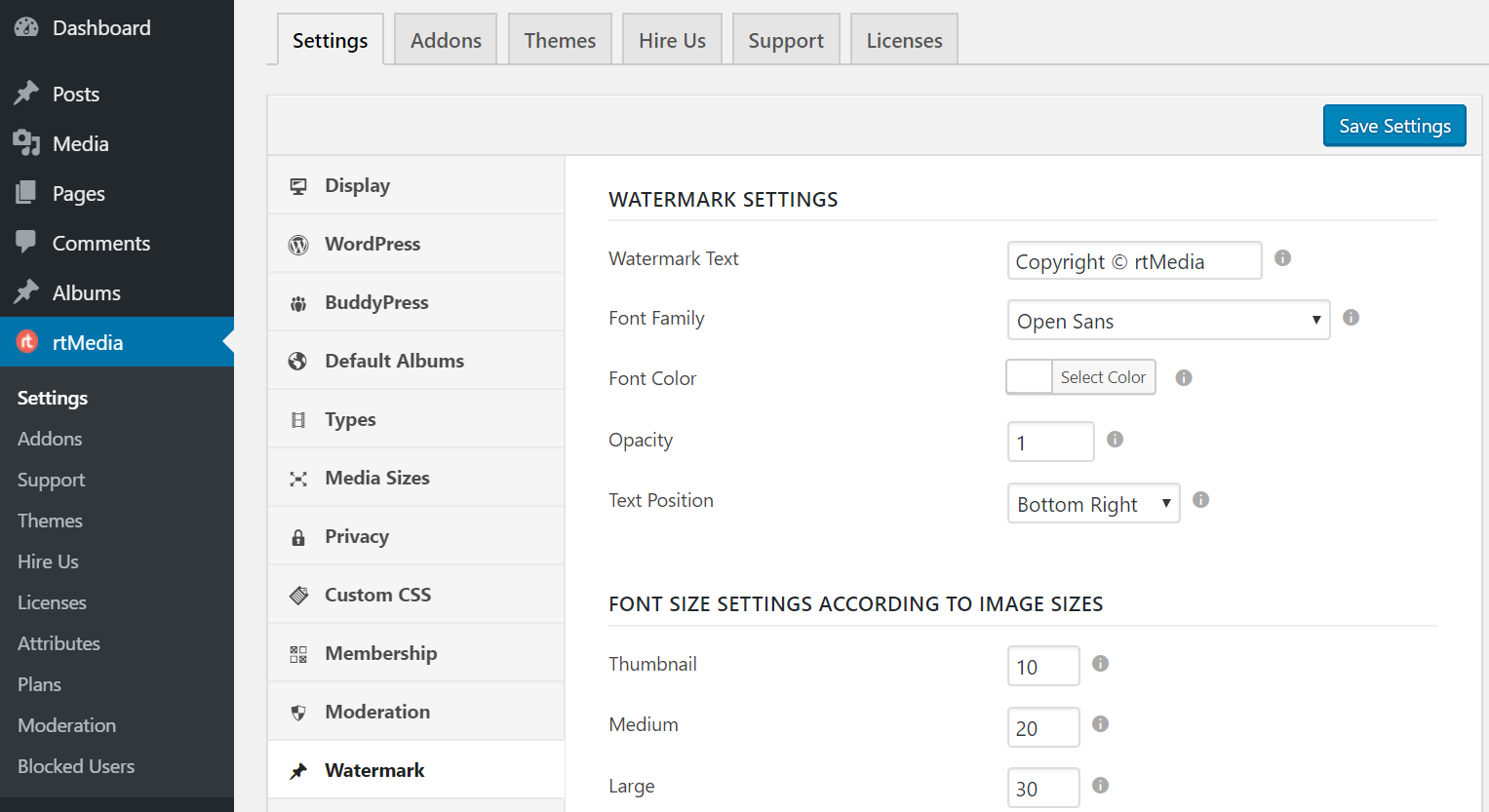Select the WordPress settings icon
Screen dimensions: 1489x812
[x=298, y=243]
